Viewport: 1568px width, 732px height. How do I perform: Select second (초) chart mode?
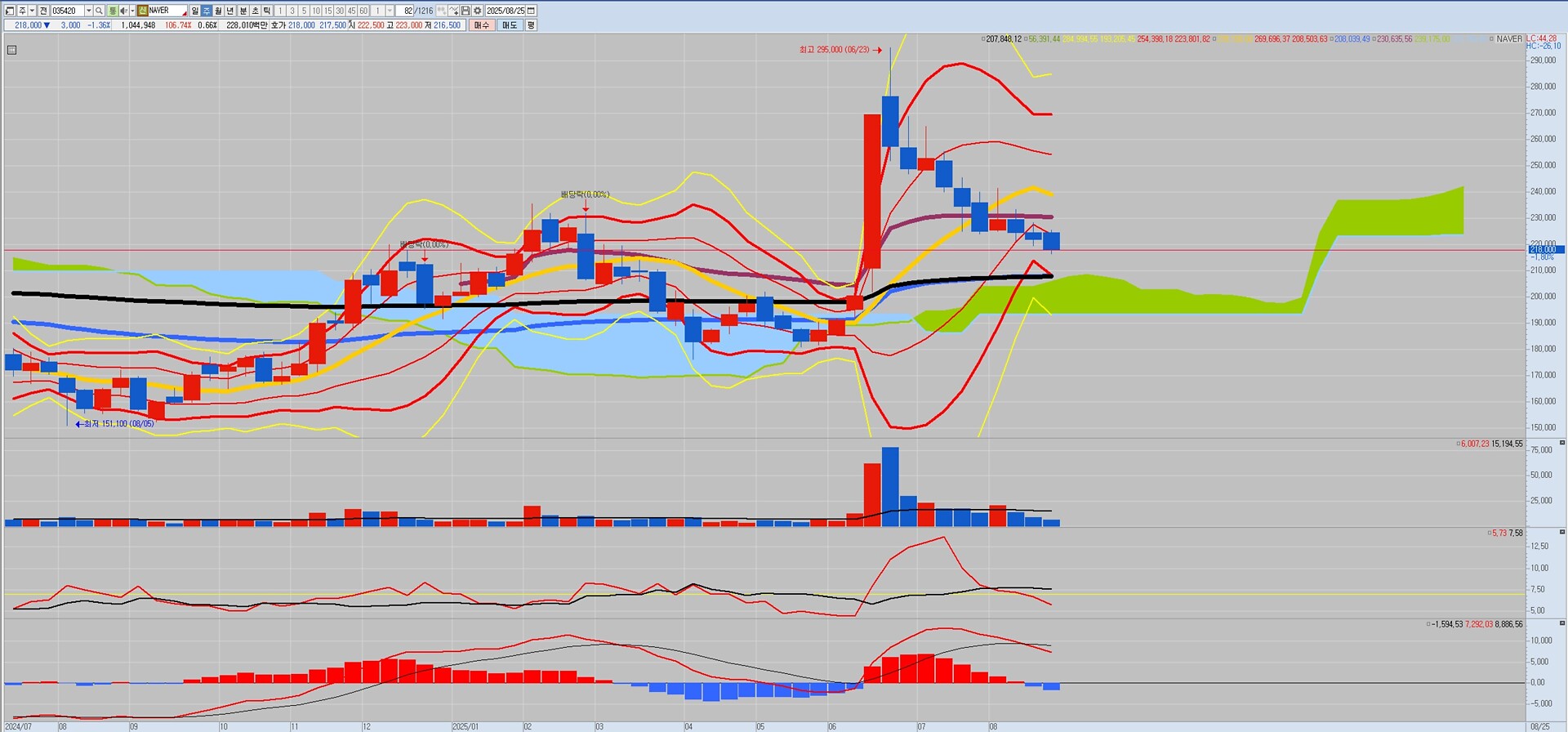[255, 11]
